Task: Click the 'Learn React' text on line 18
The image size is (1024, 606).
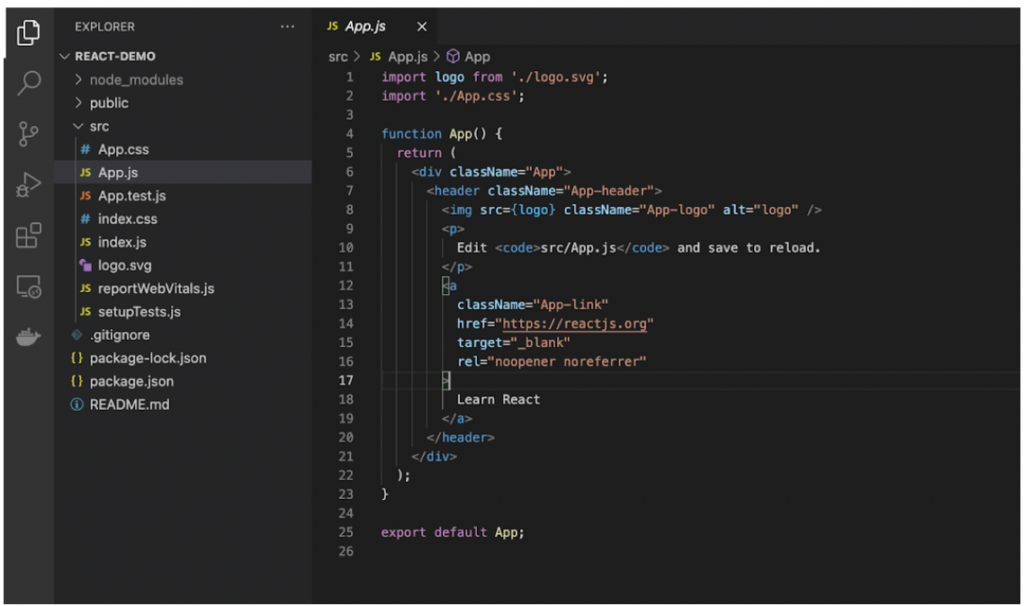Action: pos(498,400)
